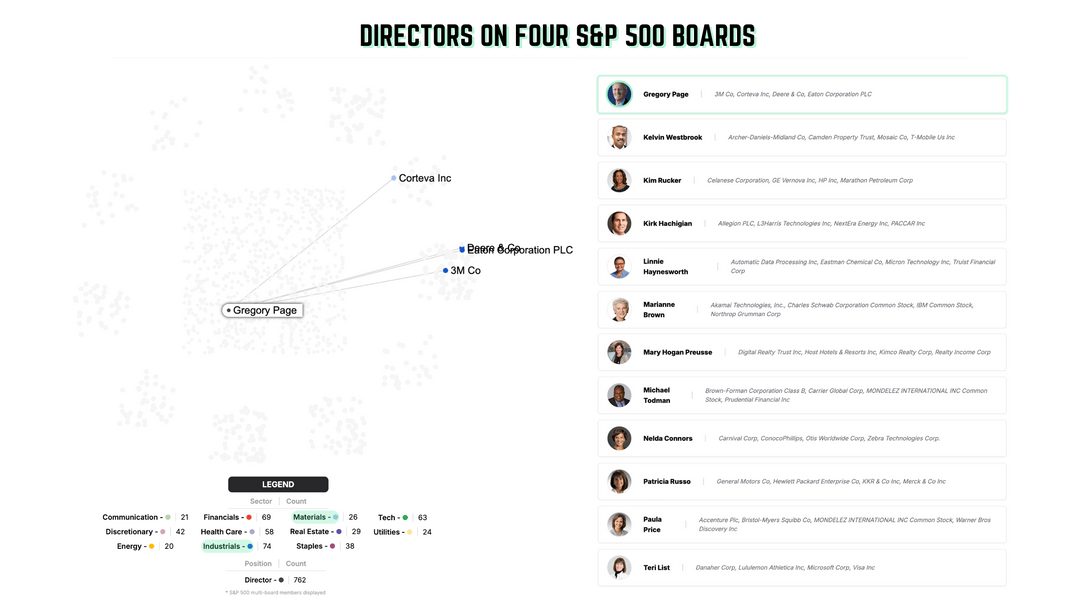Click the yellow Energy legend dot
Image resolution: width=1080 pixels, height=607 pixels.
tap(151, 546)
